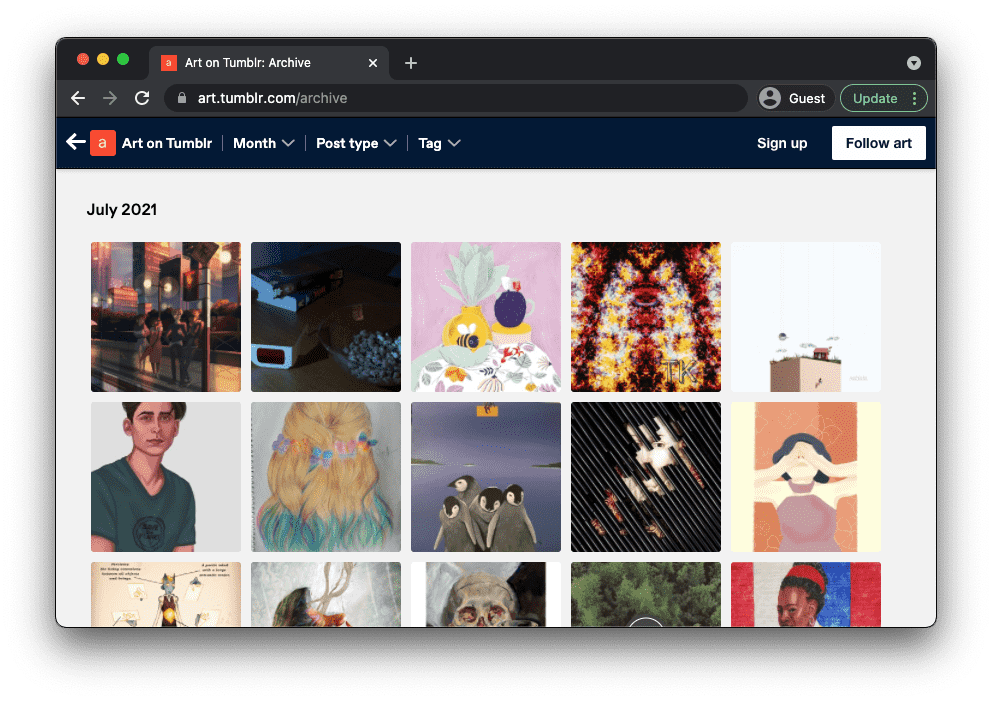Open a new tab with the plus icon
Screen dimensions: 992x701
410,63
